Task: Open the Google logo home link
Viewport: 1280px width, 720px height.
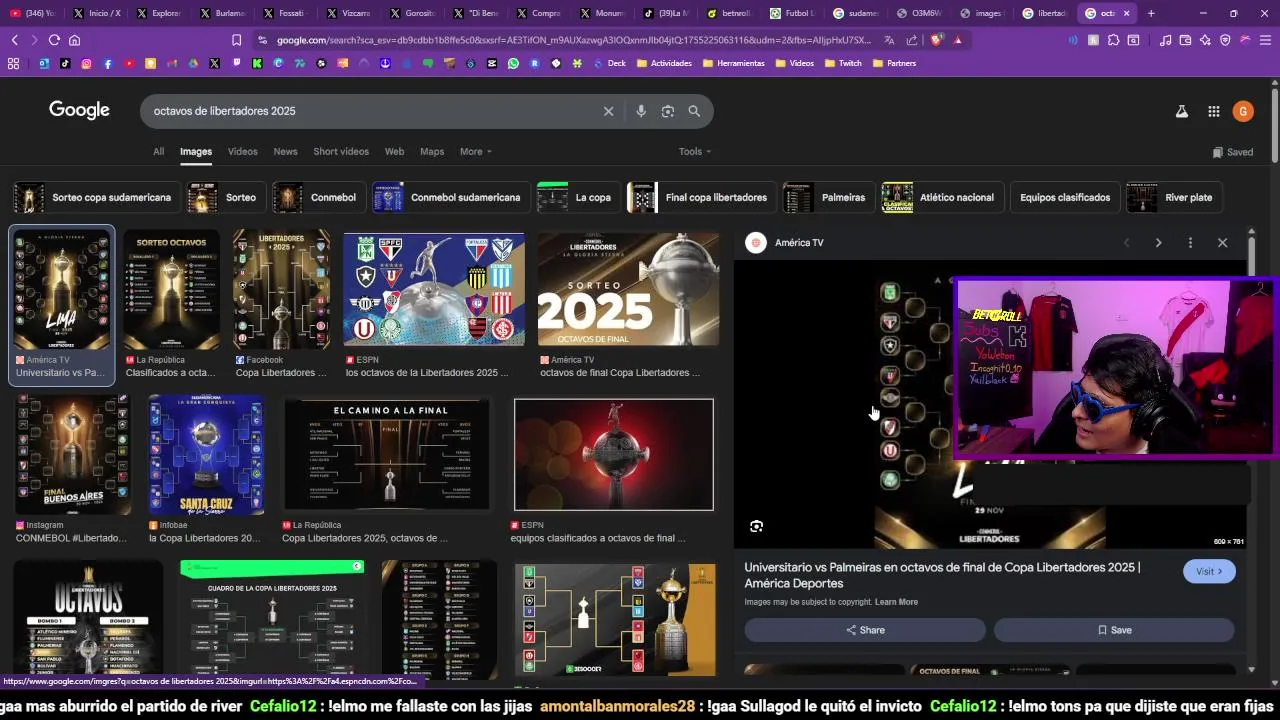Action: (x=79, y=110)
